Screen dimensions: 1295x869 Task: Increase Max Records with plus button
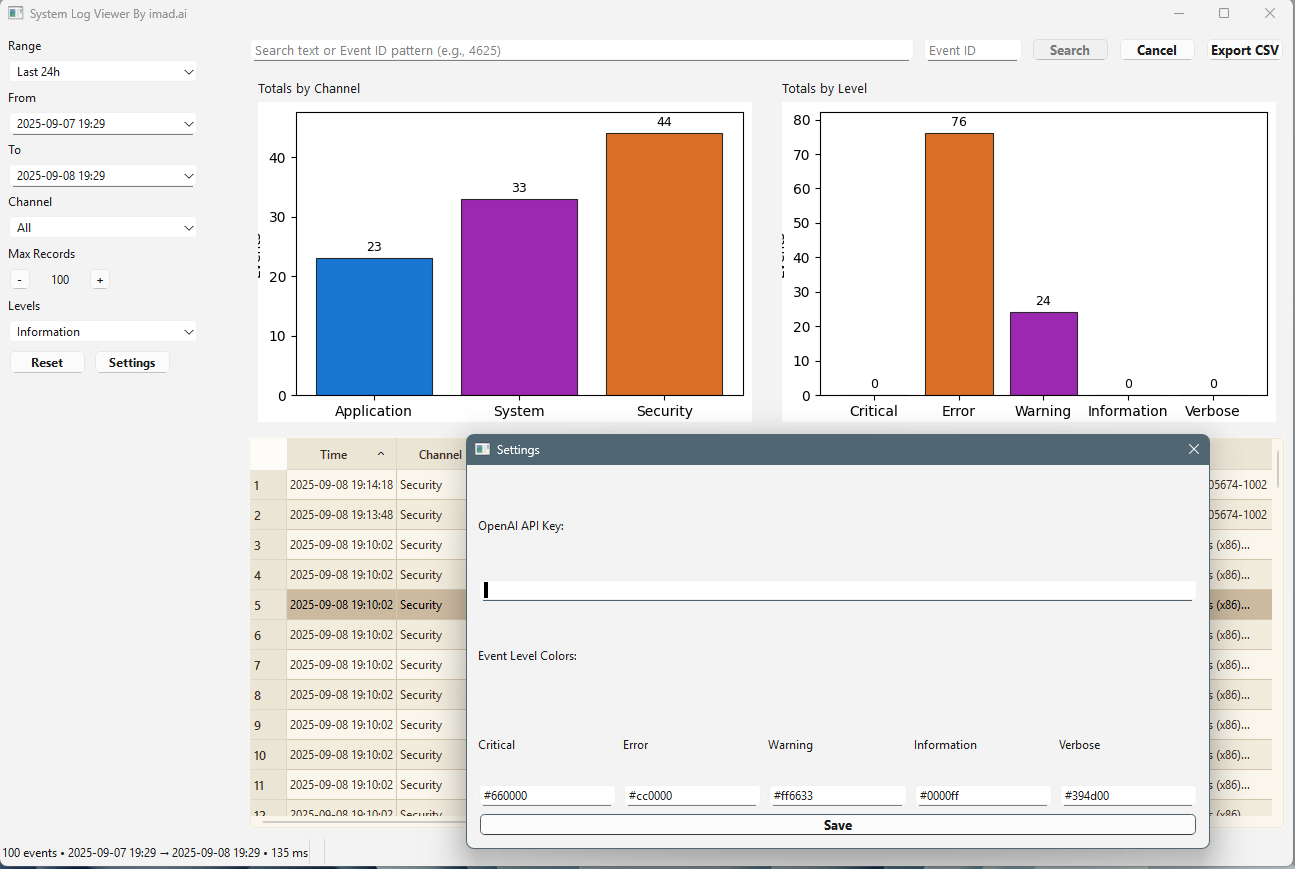(99, 280)
